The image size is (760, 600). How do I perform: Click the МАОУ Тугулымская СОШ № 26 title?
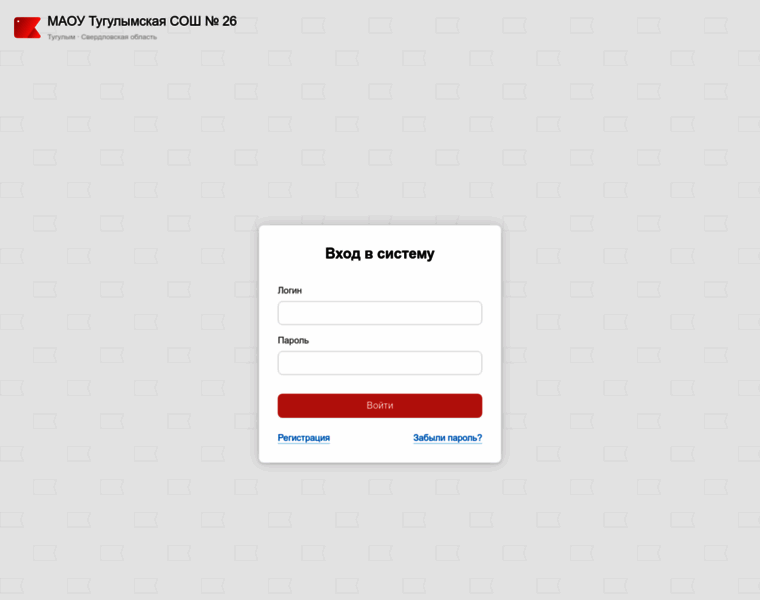(x=142, y=21)
